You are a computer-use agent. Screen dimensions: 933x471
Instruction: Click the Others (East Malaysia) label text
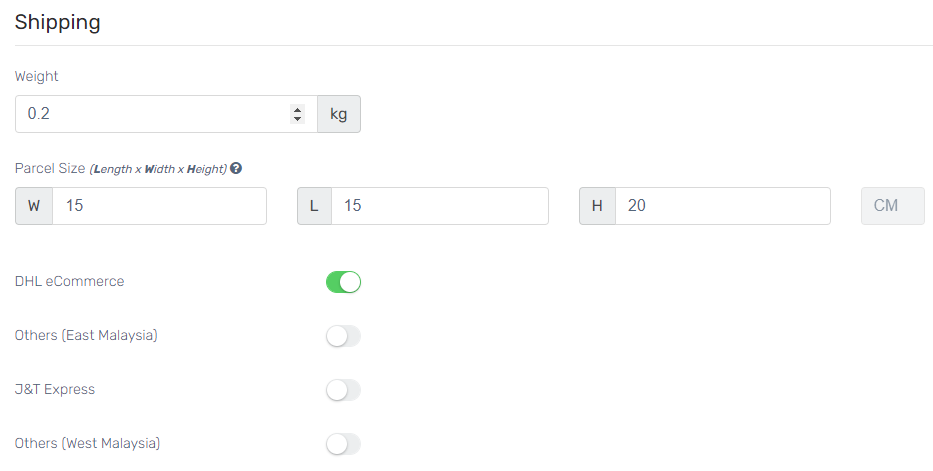[86, 335]
